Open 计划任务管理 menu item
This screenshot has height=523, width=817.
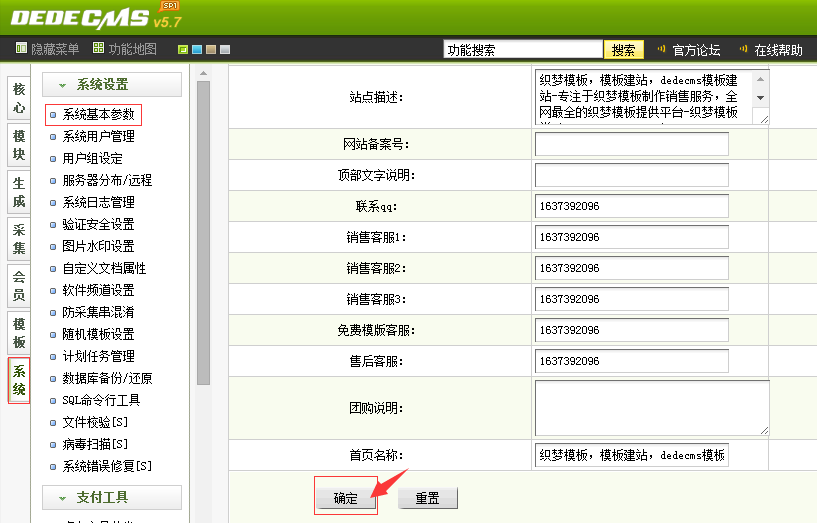(98, 356)
